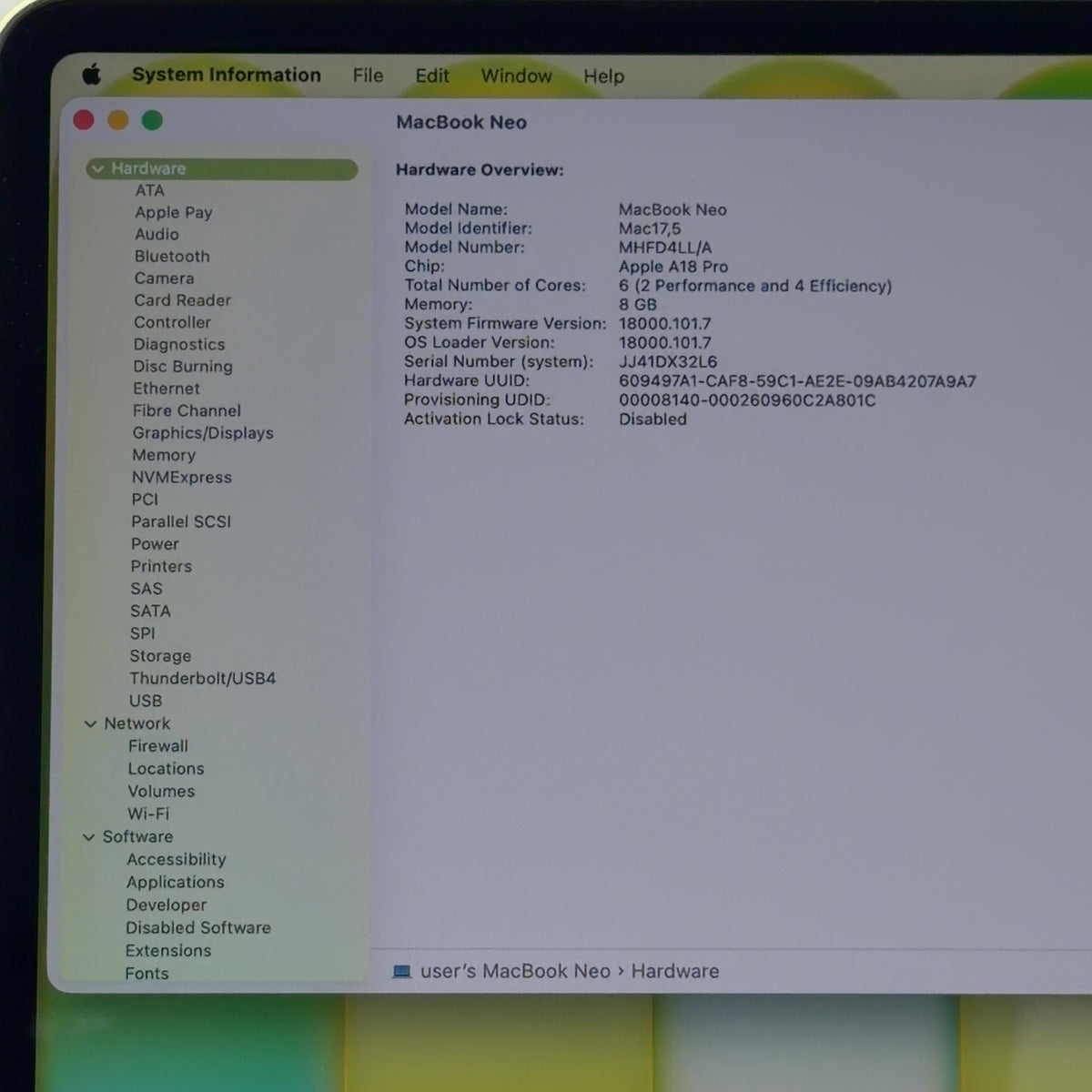1092x1092 pixels.
Task: Open the Window menu
Action: point(516,76)
